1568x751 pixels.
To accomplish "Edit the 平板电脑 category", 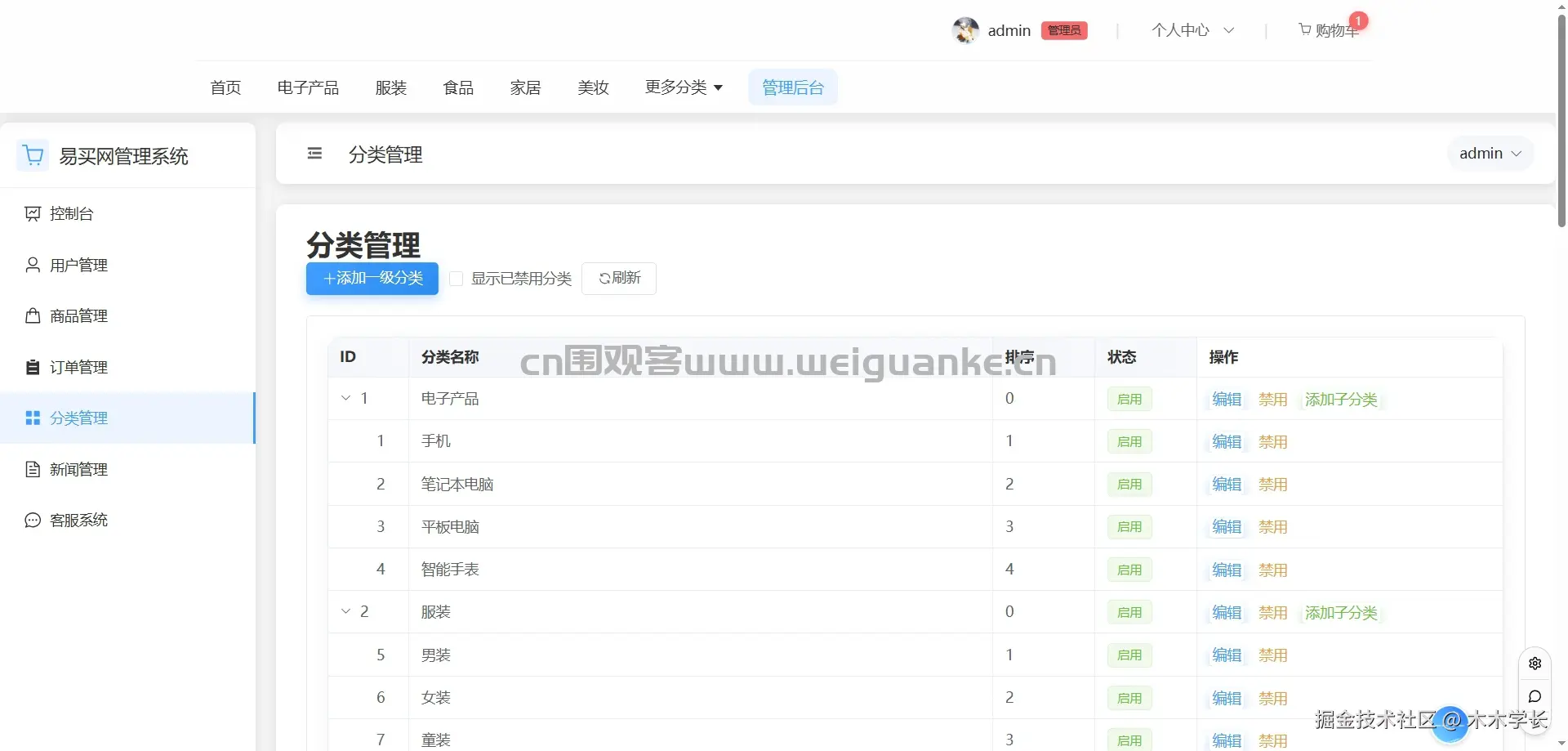I will point(1227,527).
